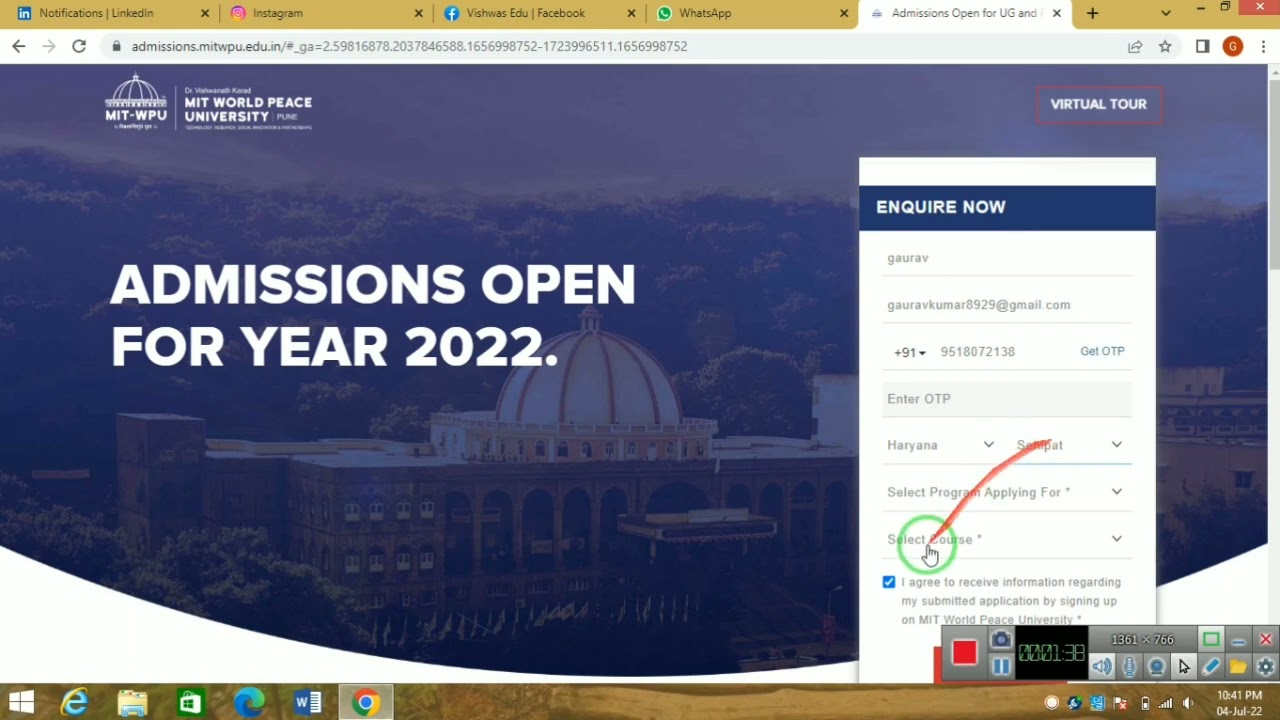Toggle system sound capture in the recorder
1280x720 pixels.
tap(1101, 666)
